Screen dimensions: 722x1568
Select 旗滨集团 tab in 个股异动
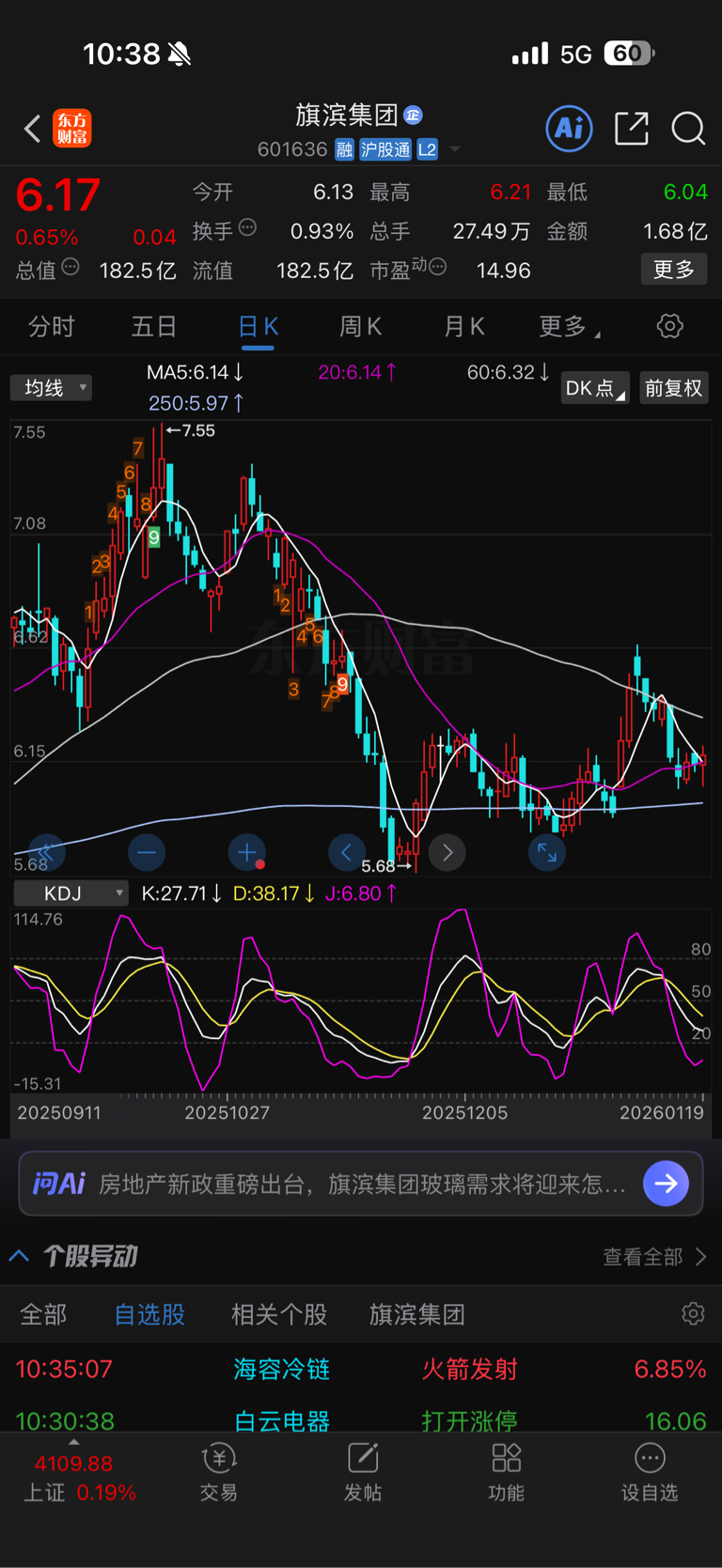point(417,1314)
